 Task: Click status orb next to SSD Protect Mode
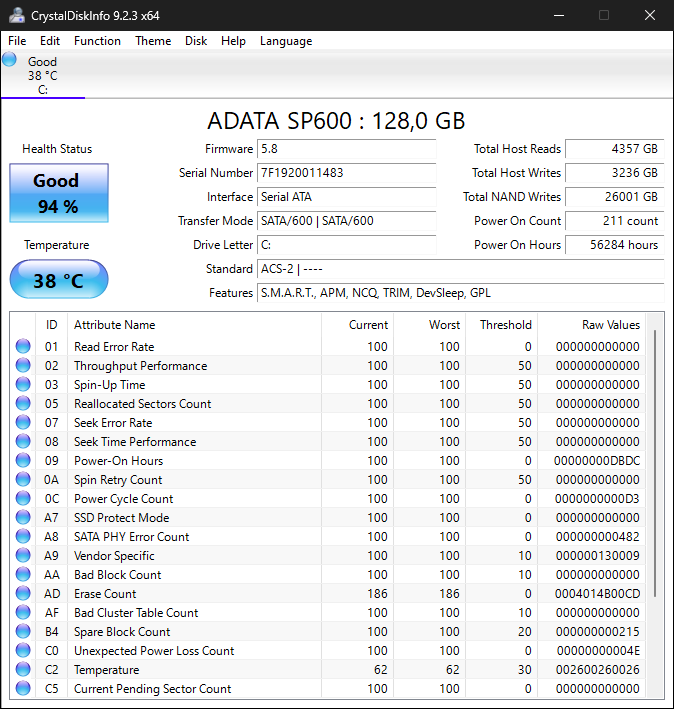(23, 518)
